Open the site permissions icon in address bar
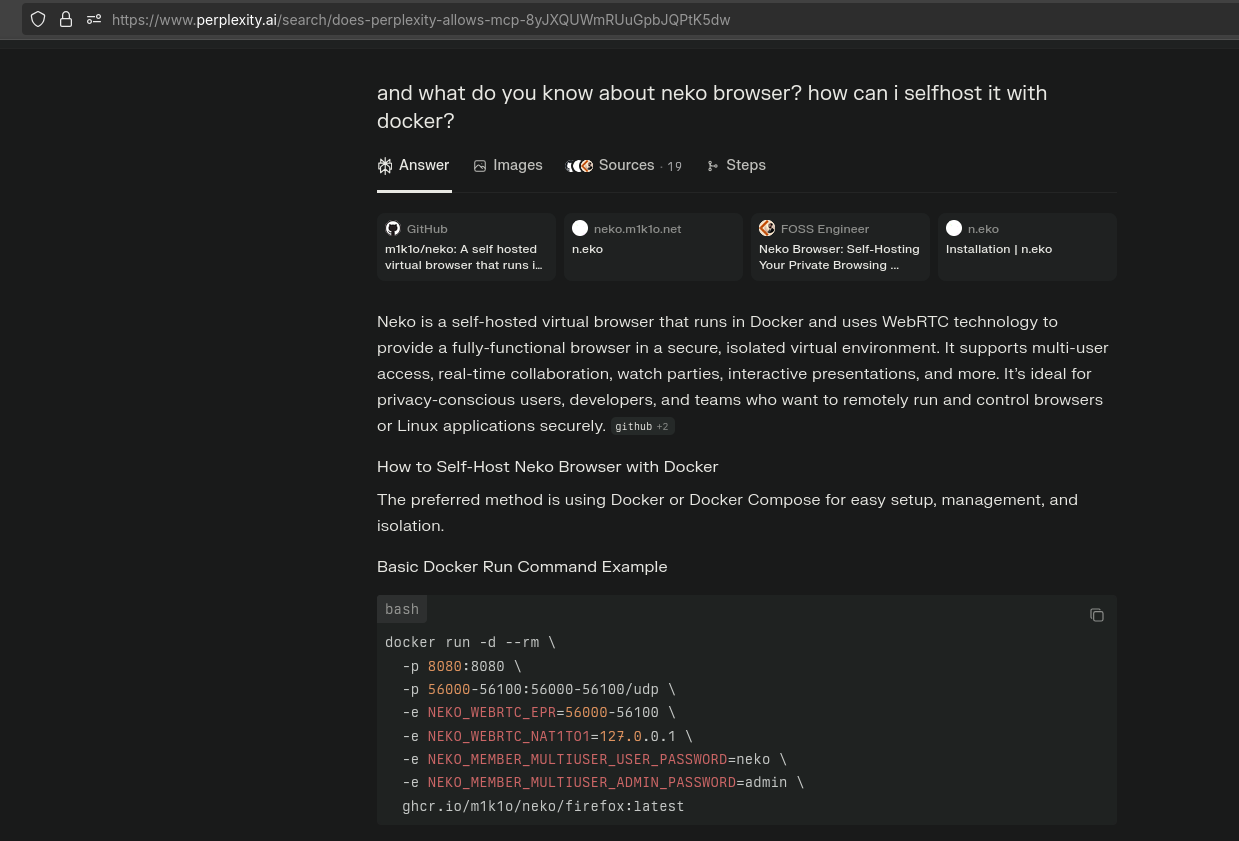The width and height of the screenshot is (1239, 841). [x=94, y=19]
